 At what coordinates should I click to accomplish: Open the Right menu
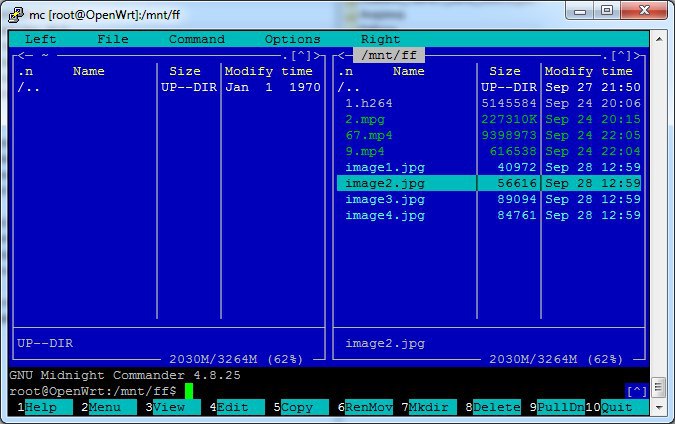pos(381,39)
